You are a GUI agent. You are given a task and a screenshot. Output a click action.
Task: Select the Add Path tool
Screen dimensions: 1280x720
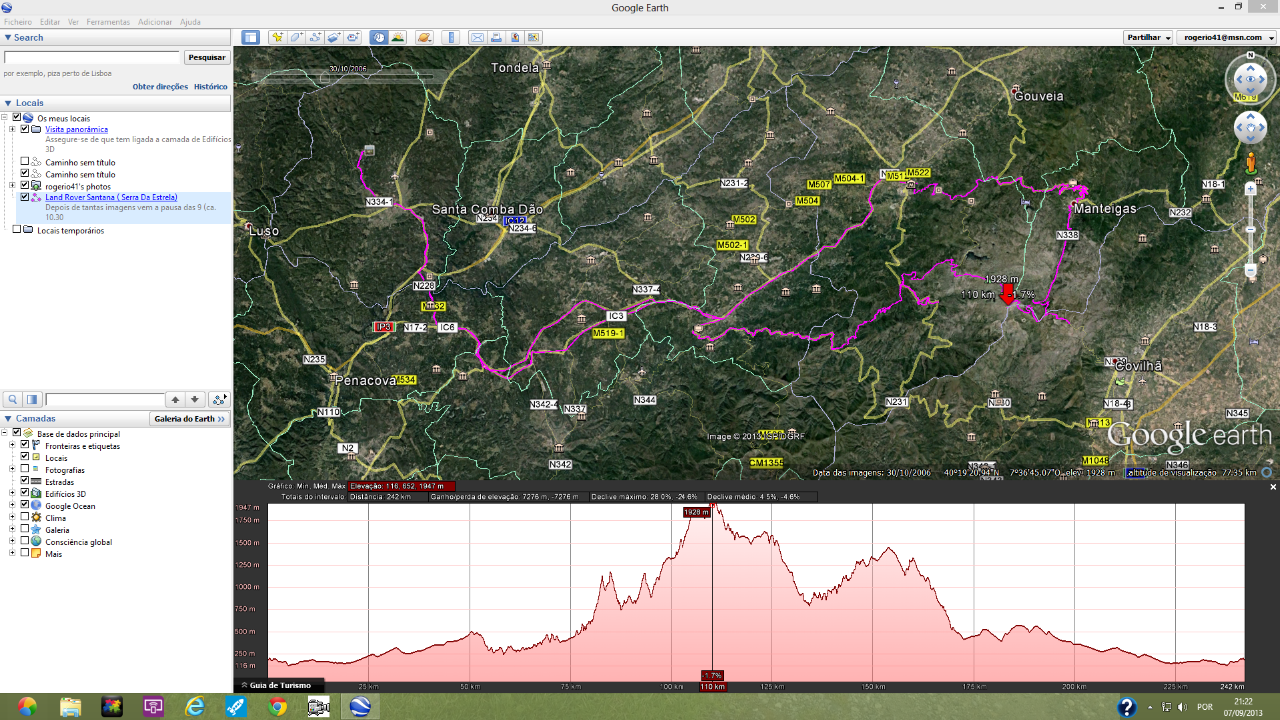tap(315, 38)
